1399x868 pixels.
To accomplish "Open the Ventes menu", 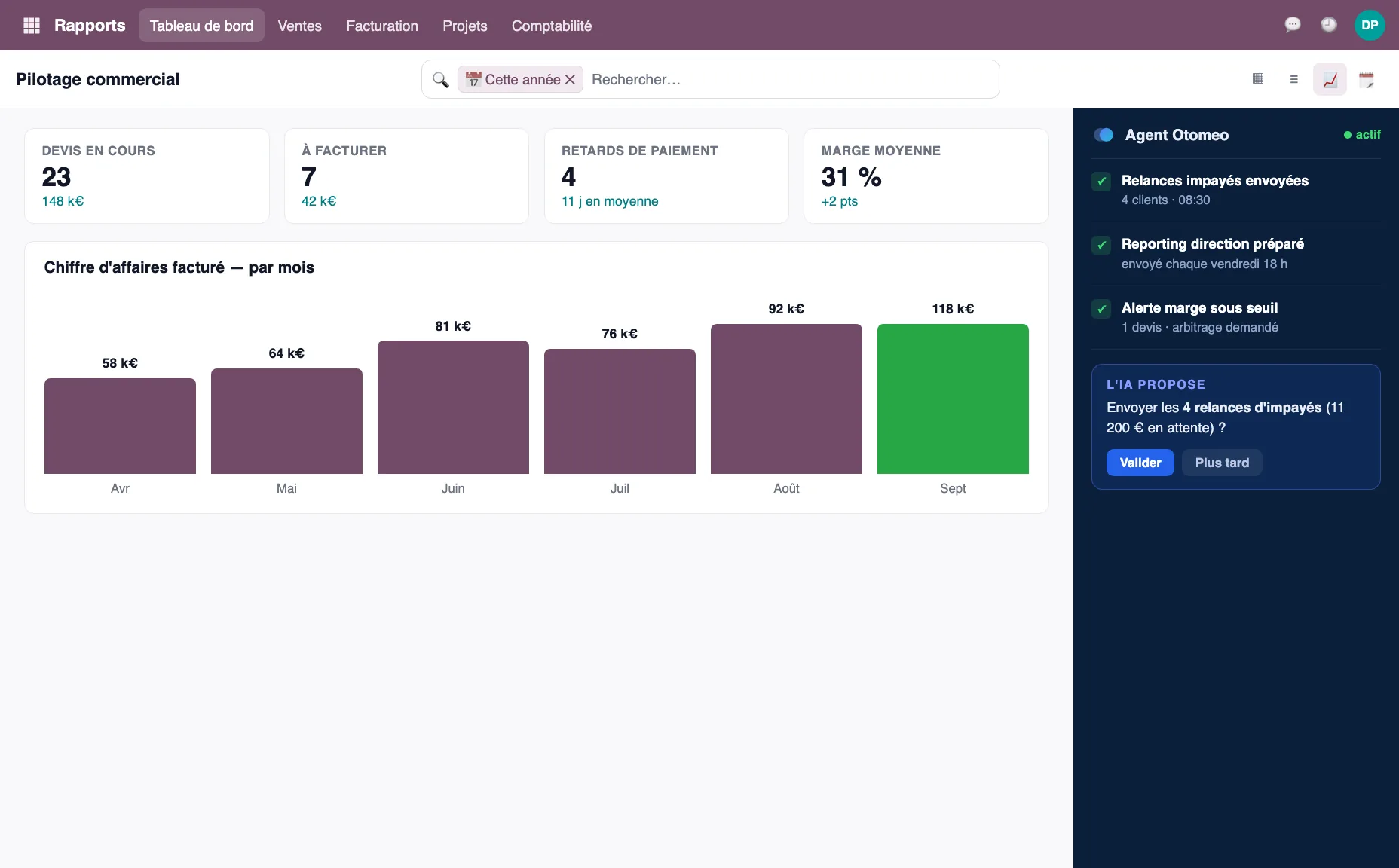I will coord(299,26).
